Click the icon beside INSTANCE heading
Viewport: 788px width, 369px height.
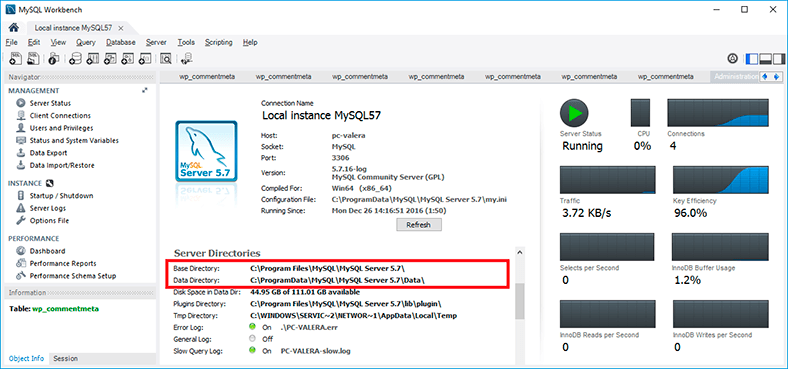coord(49,183)
